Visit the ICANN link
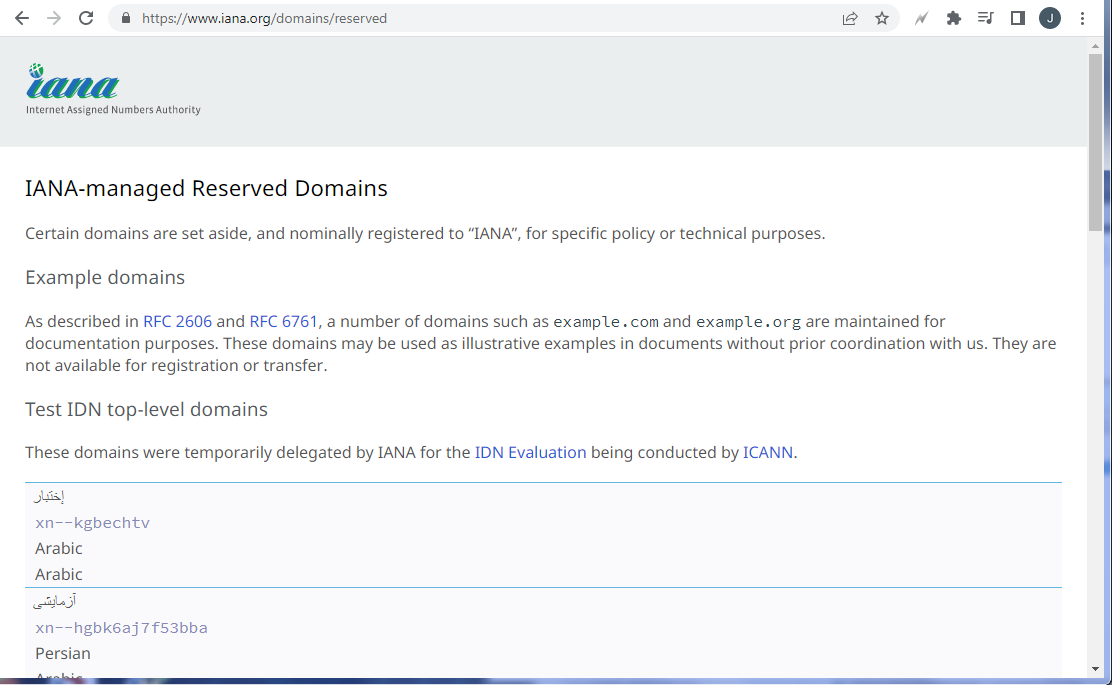 (x=768, y=452)
